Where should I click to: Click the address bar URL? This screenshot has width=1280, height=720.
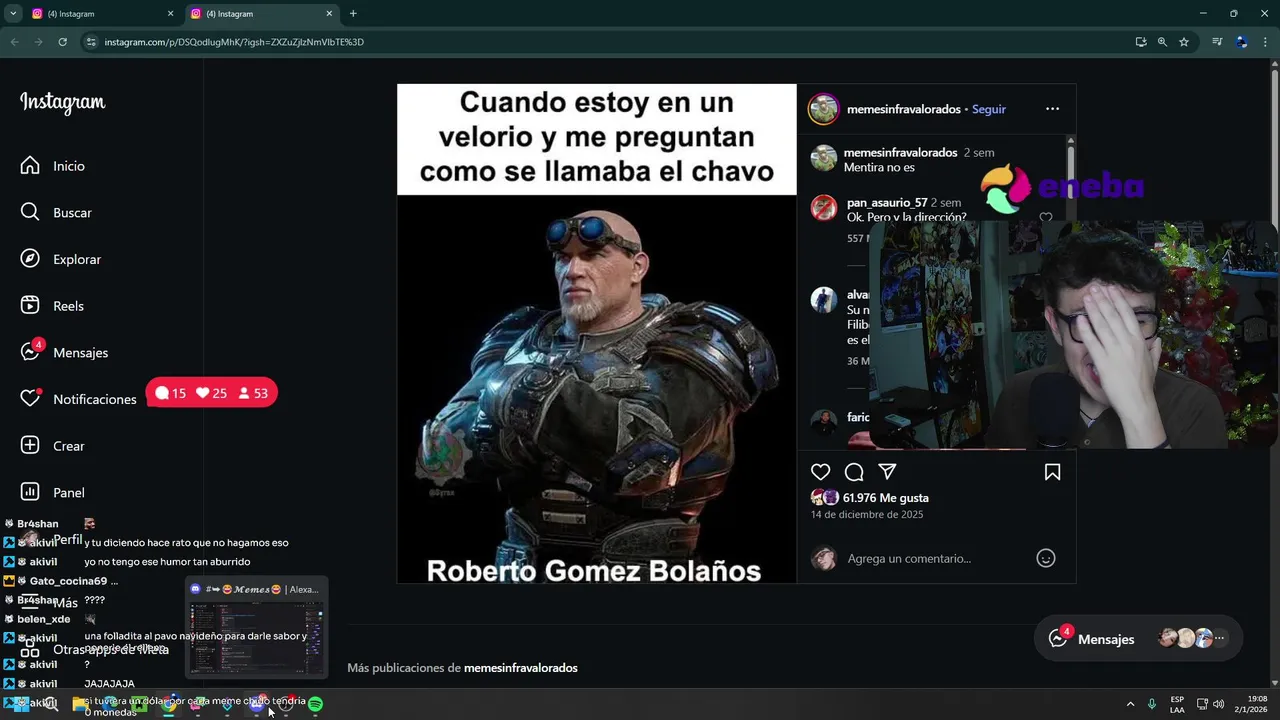(234, 42)
